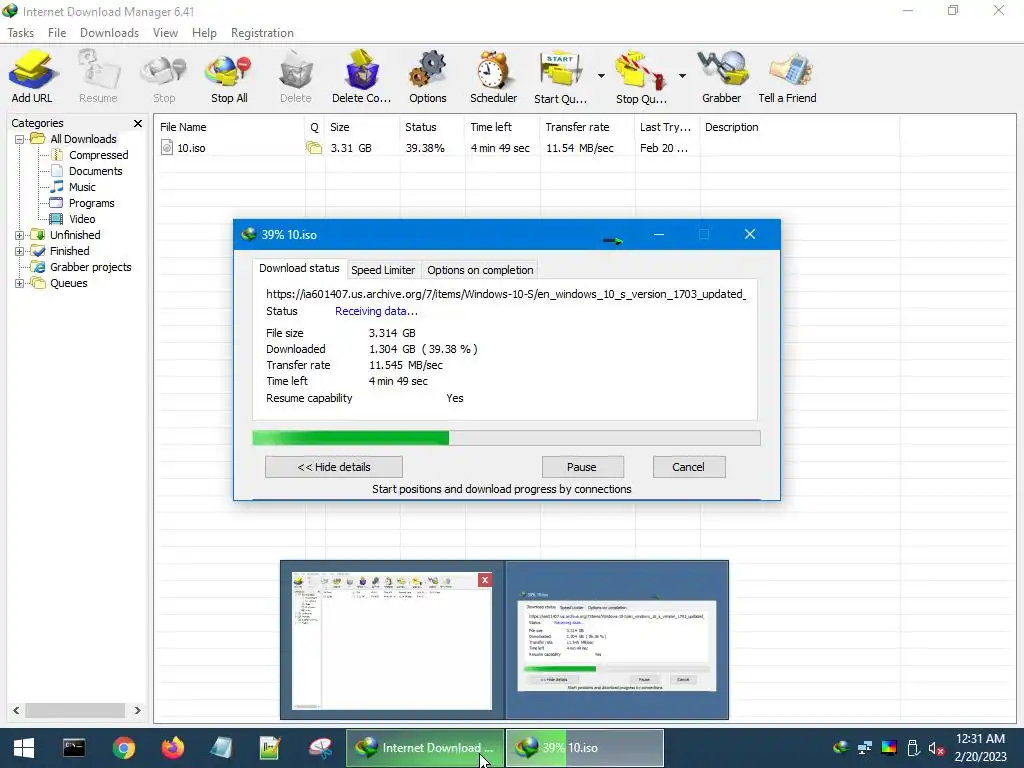Close the Categories panel
Screen dimensions: 1024x768
coord(138,123)
